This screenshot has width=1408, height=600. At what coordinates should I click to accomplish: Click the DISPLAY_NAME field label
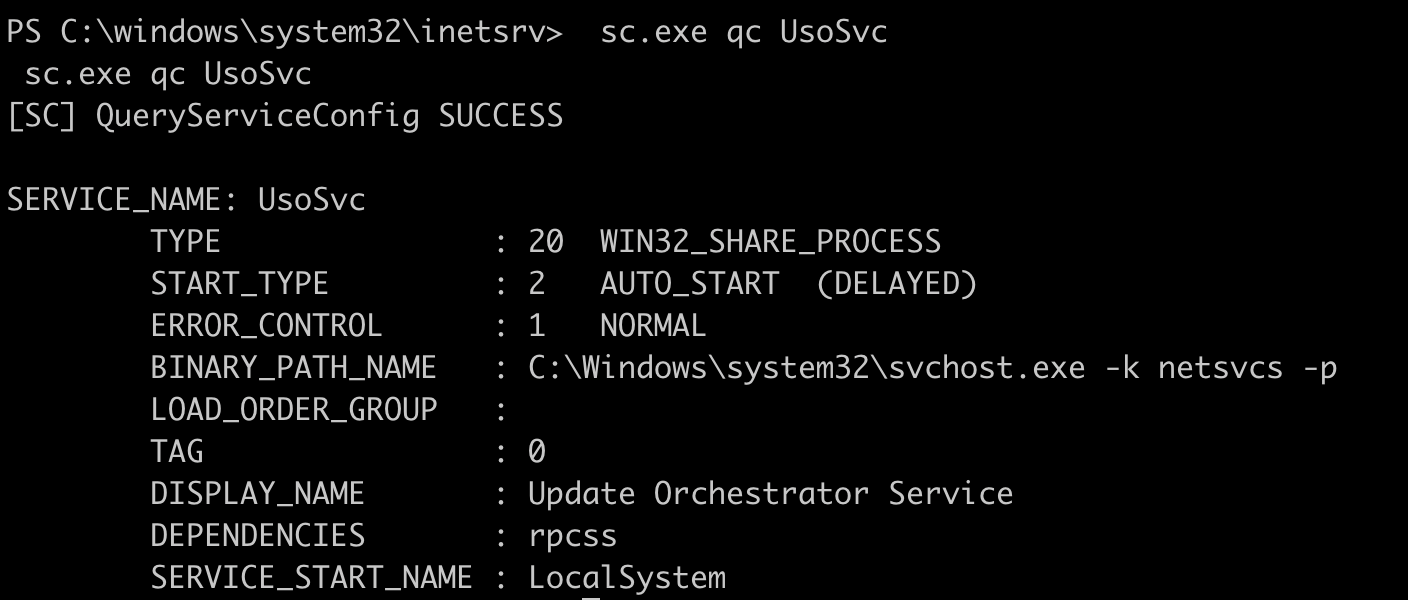tap(257, 494)
